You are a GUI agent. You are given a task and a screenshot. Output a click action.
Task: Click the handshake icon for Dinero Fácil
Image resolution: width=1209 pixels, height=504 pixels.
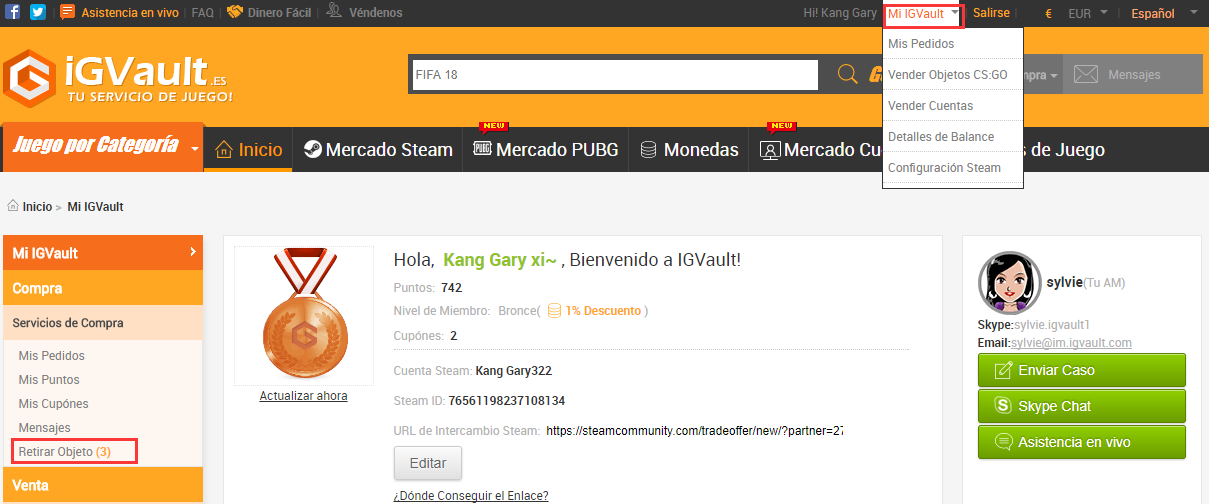[235, 13]
